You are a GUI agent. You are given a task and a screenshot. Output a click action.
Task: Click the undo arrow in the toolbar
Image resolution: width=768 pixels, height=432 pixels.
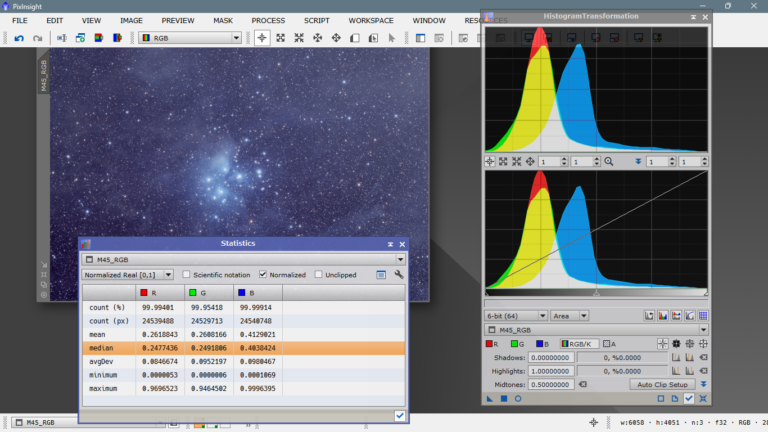tap(19, 38)
